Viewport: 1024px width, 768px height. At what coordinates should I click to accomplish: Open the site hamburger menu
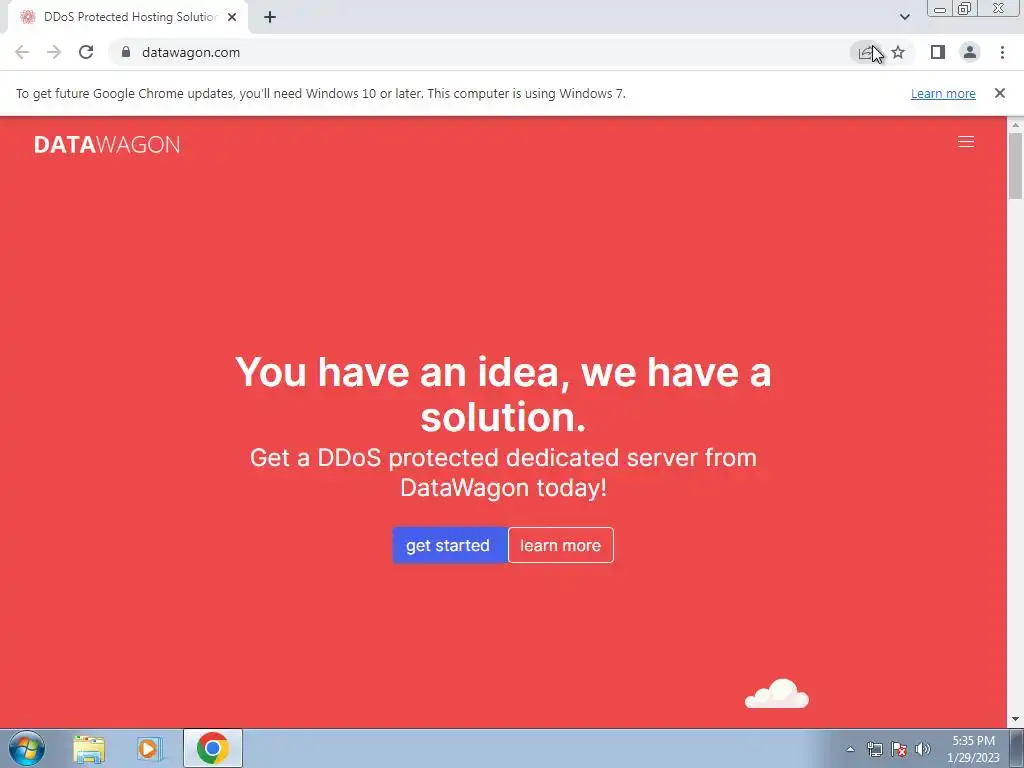click(x=966, y=142)
